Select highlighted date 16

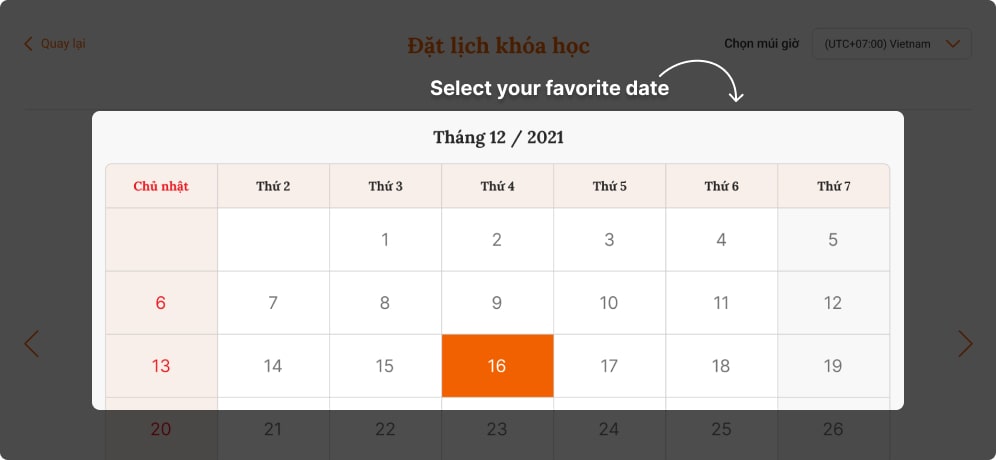coord(497,366)
